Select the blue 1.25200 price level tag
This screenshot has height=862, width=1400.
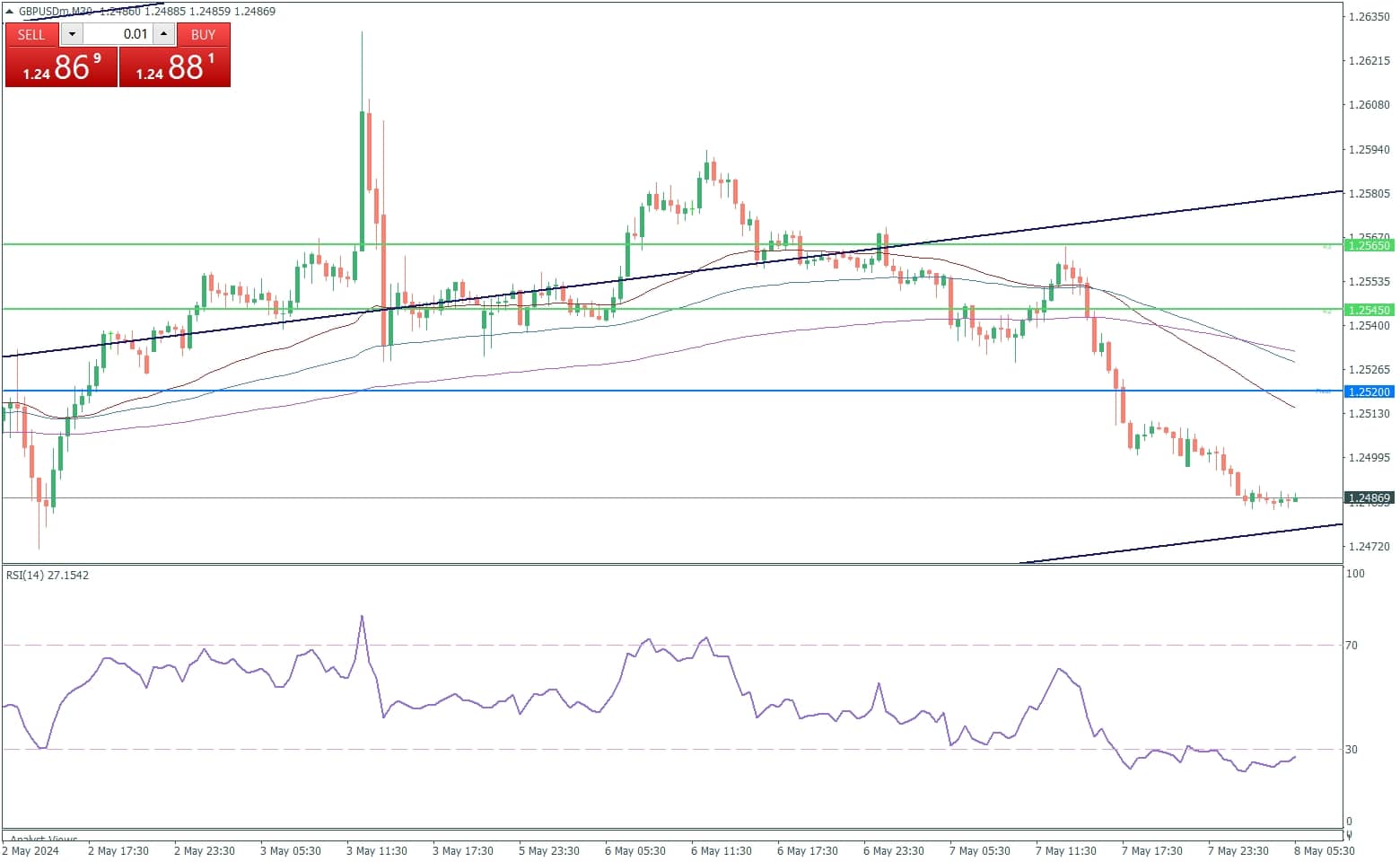(1369, 391)
